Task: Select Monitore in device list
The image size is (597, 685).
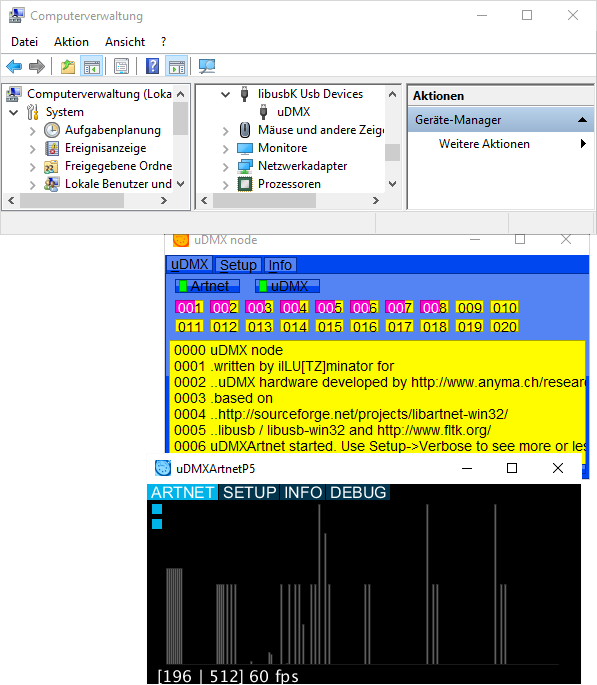Action: point(282,148)
